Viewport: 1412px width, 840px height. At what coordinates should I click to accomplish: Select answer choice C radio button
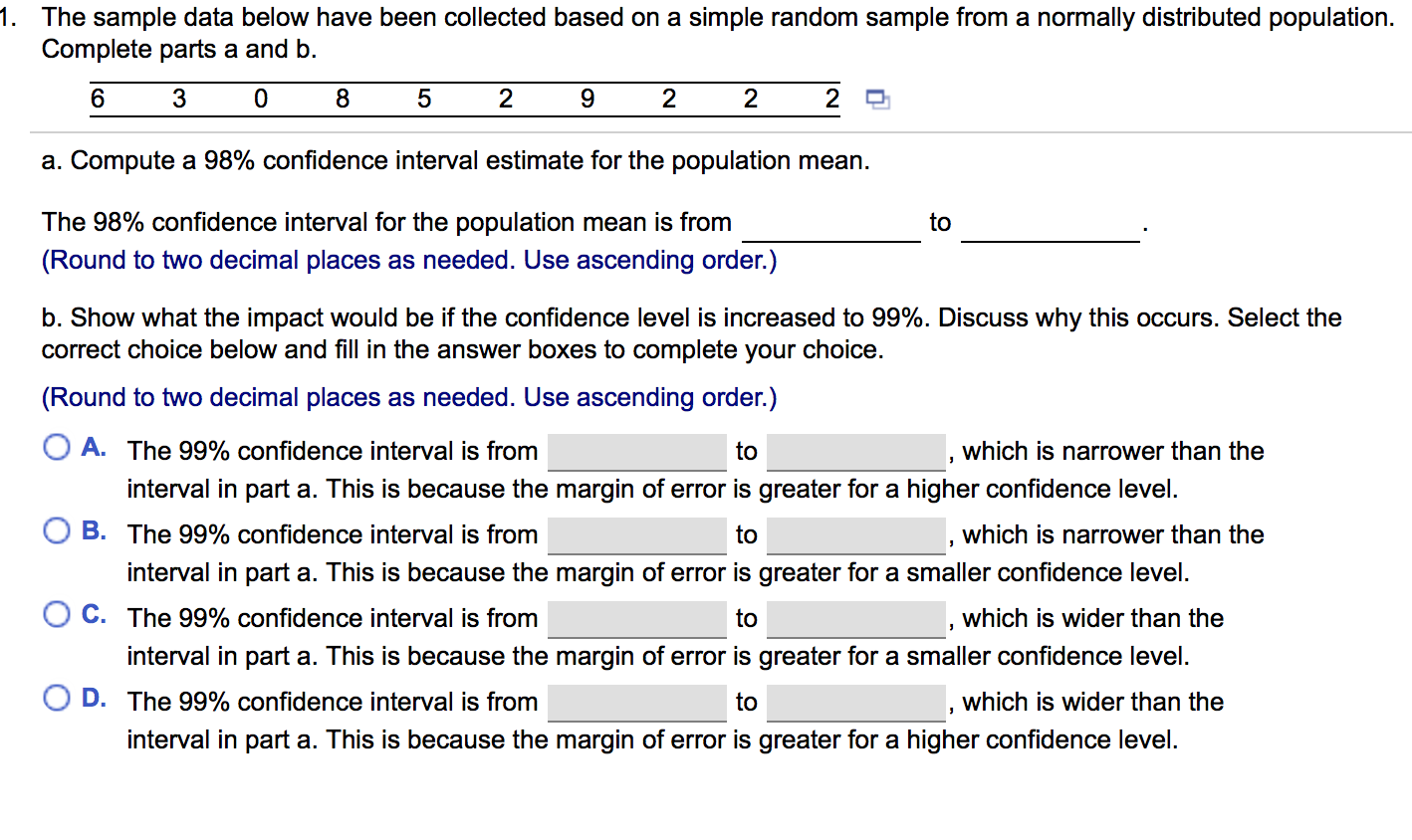[57, 613]
